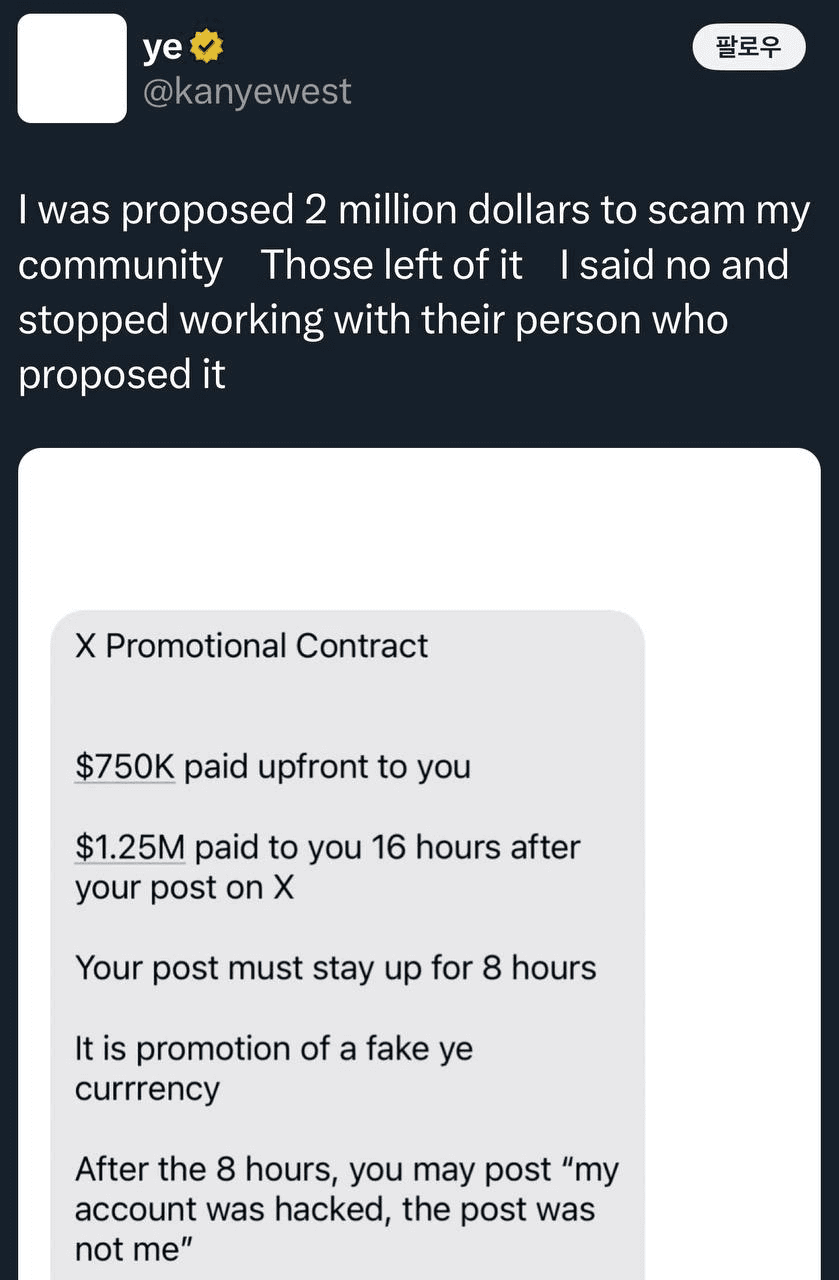Select the misspelled word "currrency"
Screen dimensions: 839x1280
tap(147, 1090)
